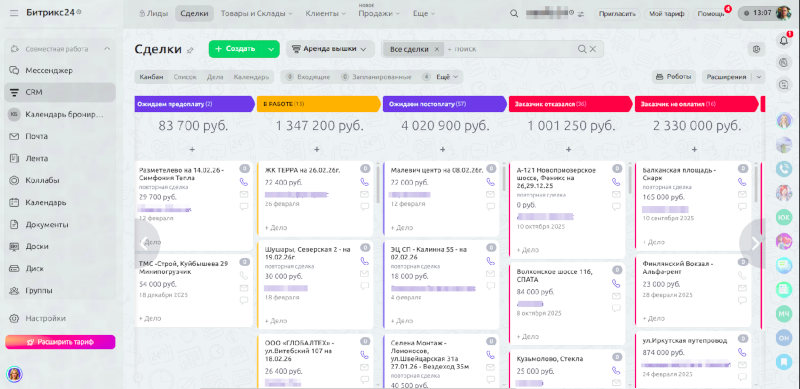Image resolution: width=800 pixels, height=389 pixels.
Task: Remove the Все сделки filter chip
Action: 437,49
